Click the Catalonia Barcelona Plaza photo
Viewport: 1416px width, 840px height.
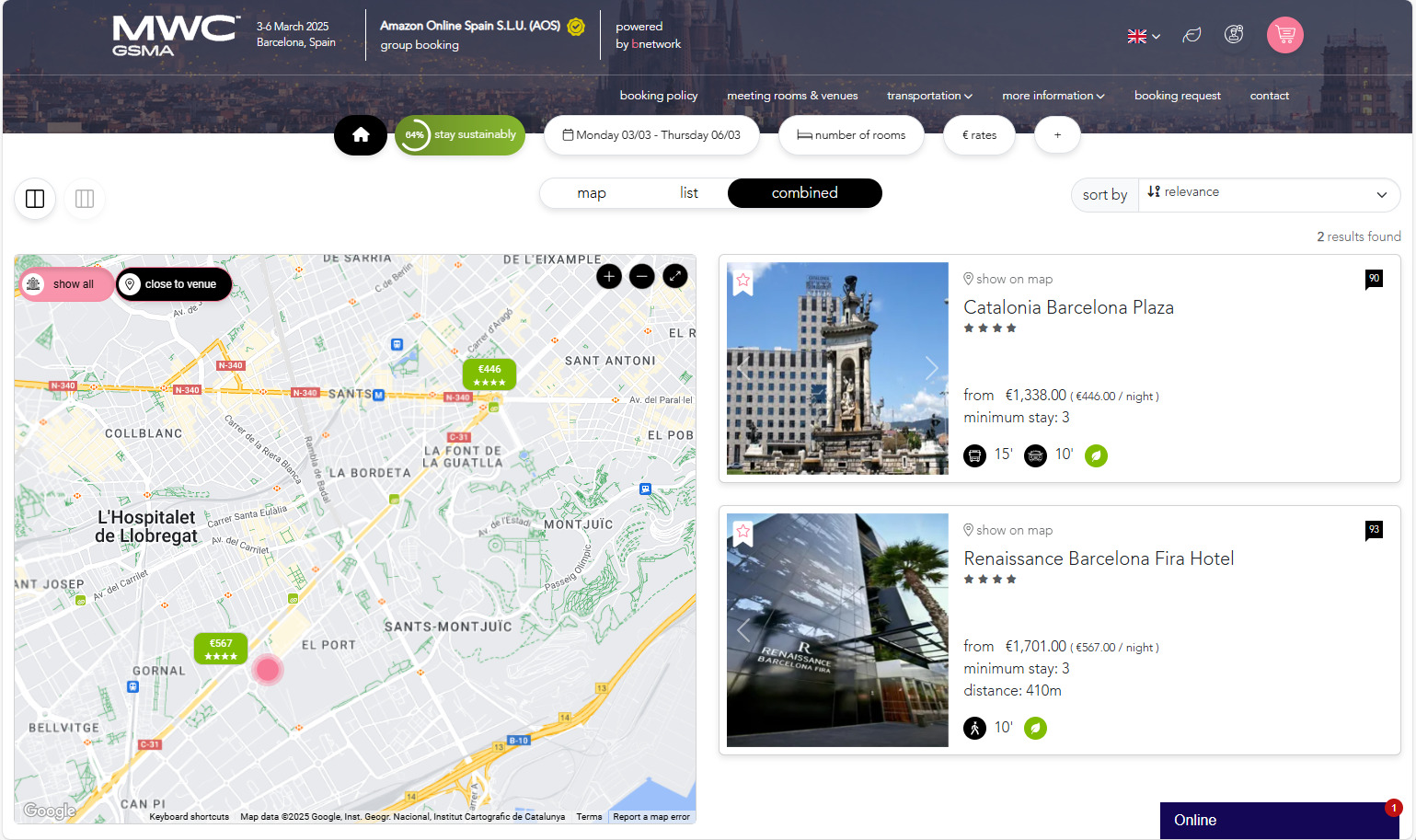tap(837, 368)
